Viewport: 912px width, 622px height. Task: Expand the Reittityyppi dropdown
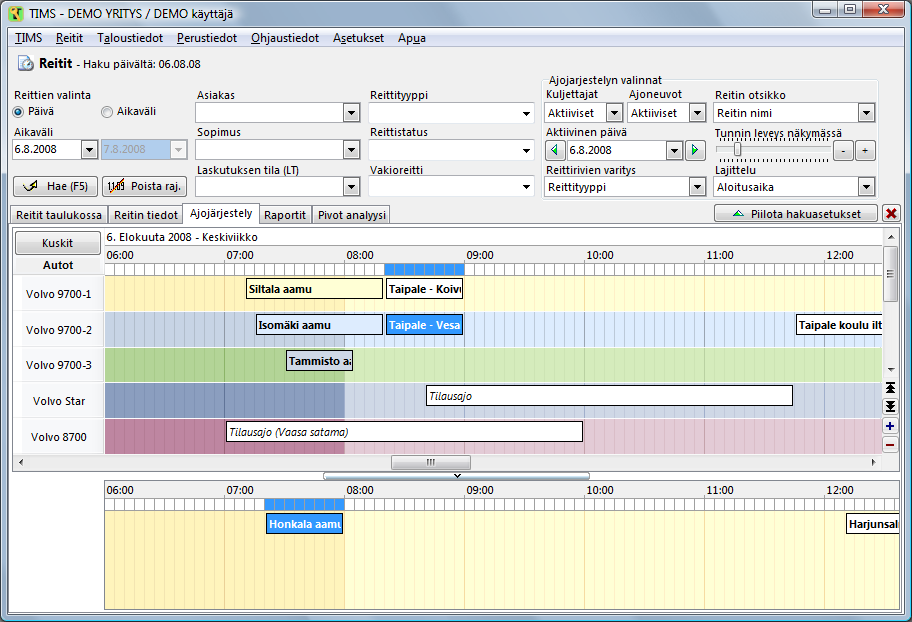coord(526,113)
